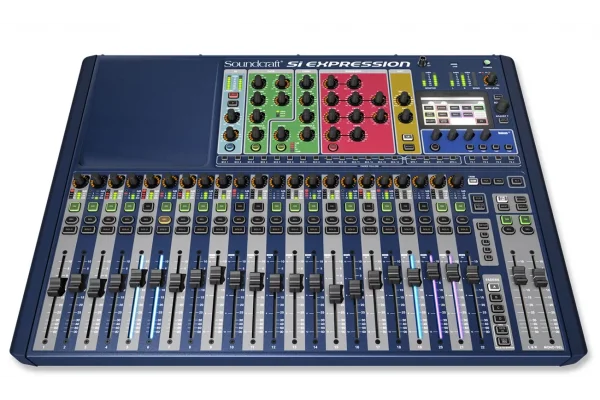Click the round red button in EQ section
The image size is (600, 400).
[x=333, y=148]
